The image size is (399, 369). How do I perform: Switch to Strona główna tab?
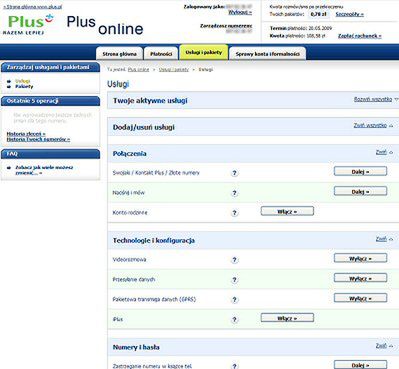tap(119, 54)
